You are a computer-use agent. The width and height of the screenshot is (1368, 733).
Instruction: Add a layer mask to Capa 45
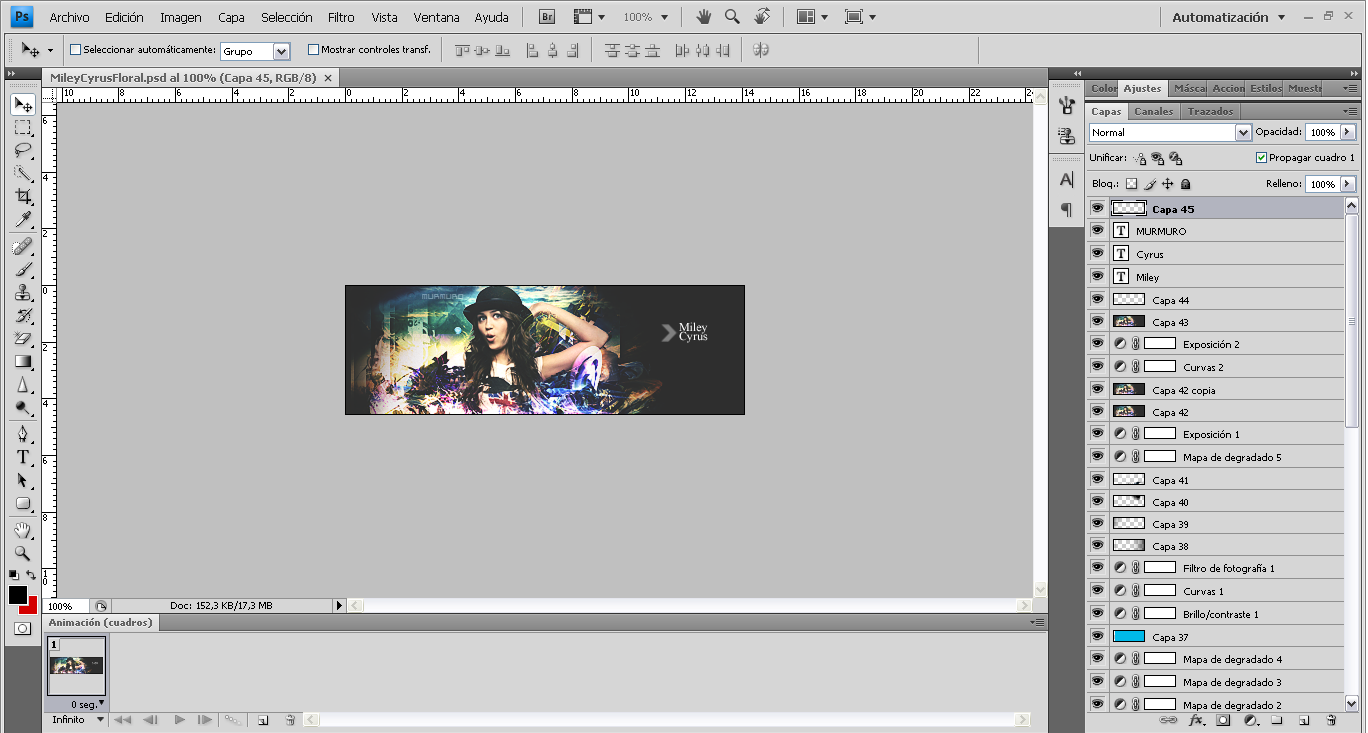(x=1223, y=720)
